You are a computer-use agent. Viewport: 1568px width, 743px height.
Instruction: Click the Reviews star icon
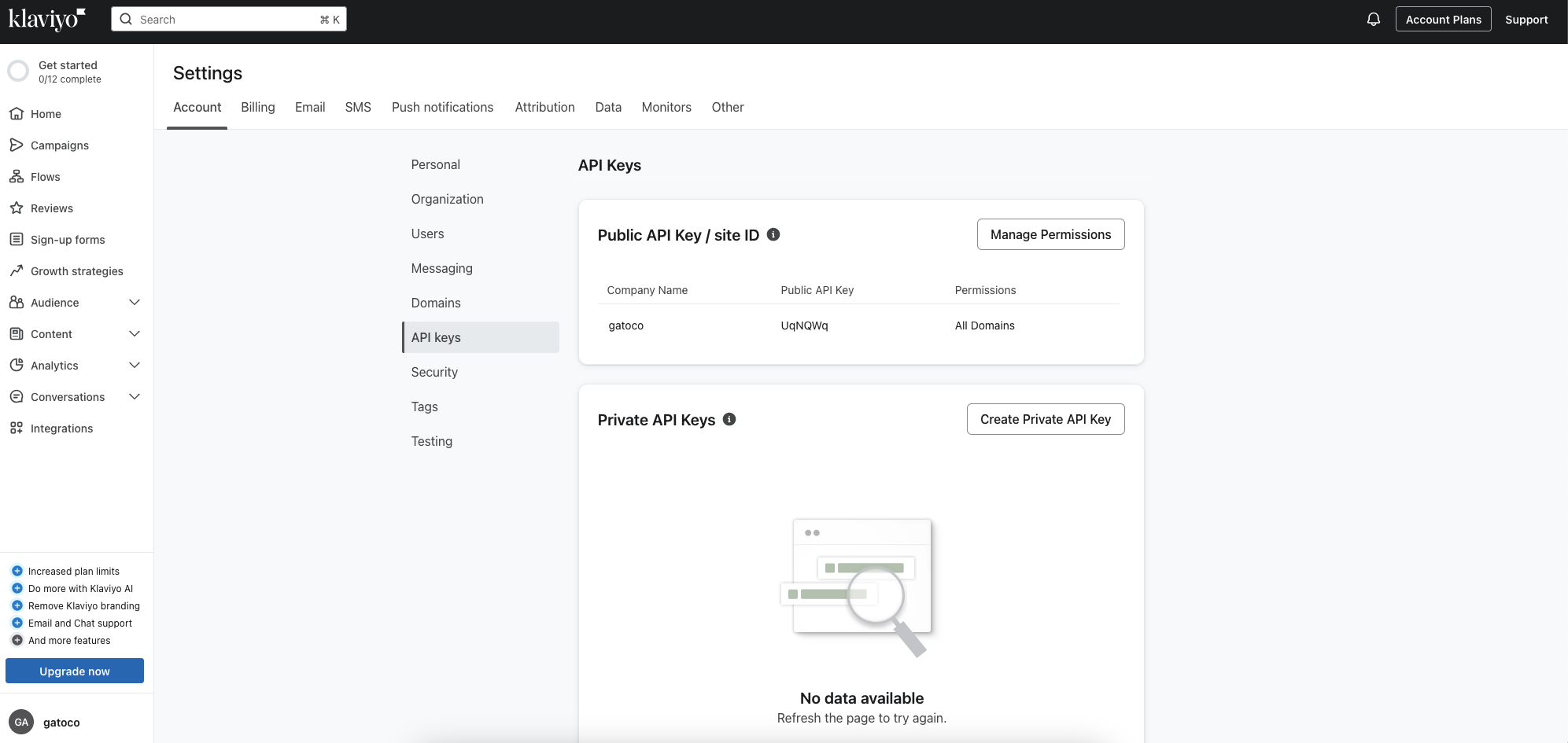coord(17,208)
